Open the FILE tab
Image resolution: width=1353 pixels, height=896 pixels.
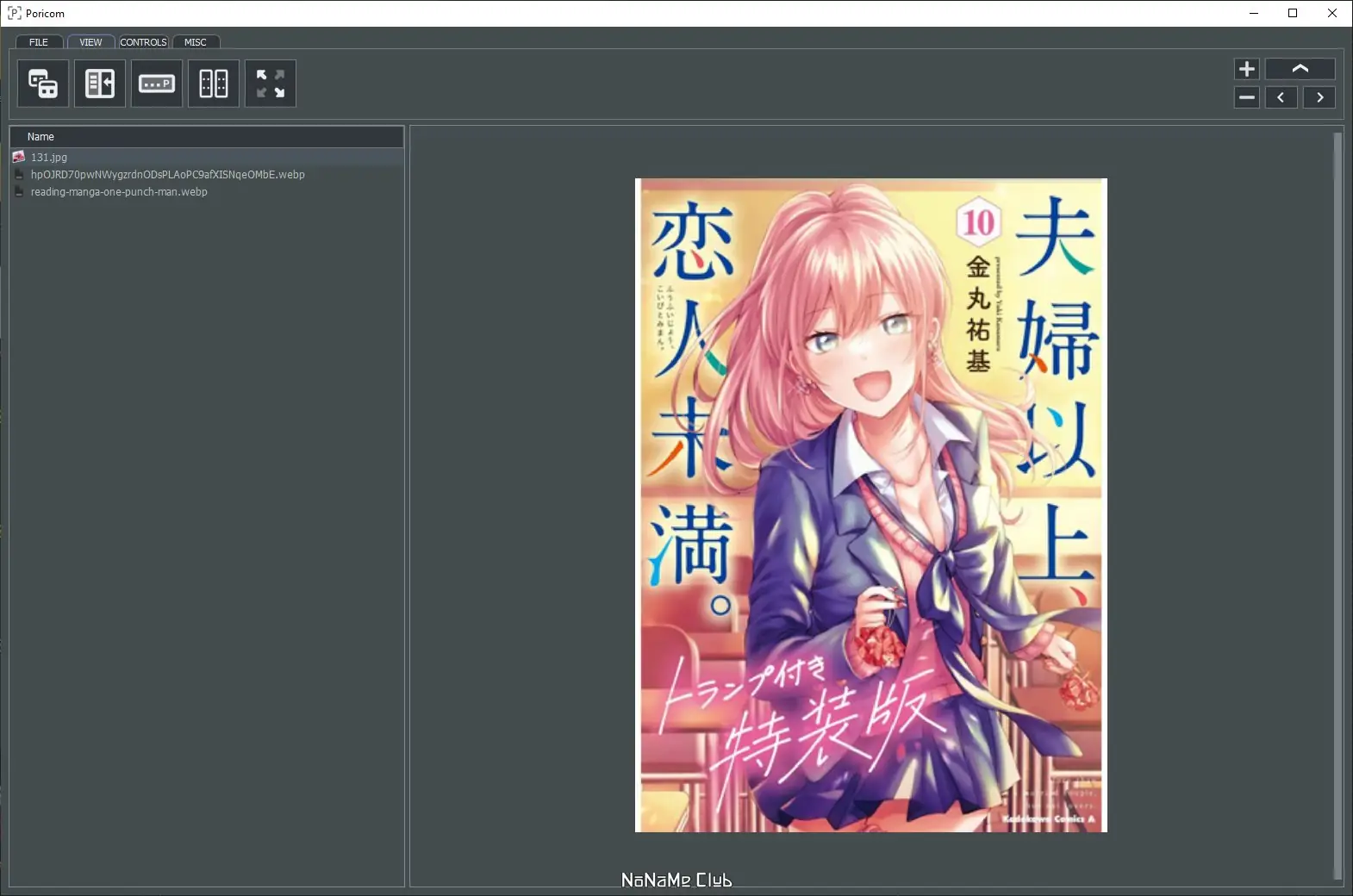(39, 42)
